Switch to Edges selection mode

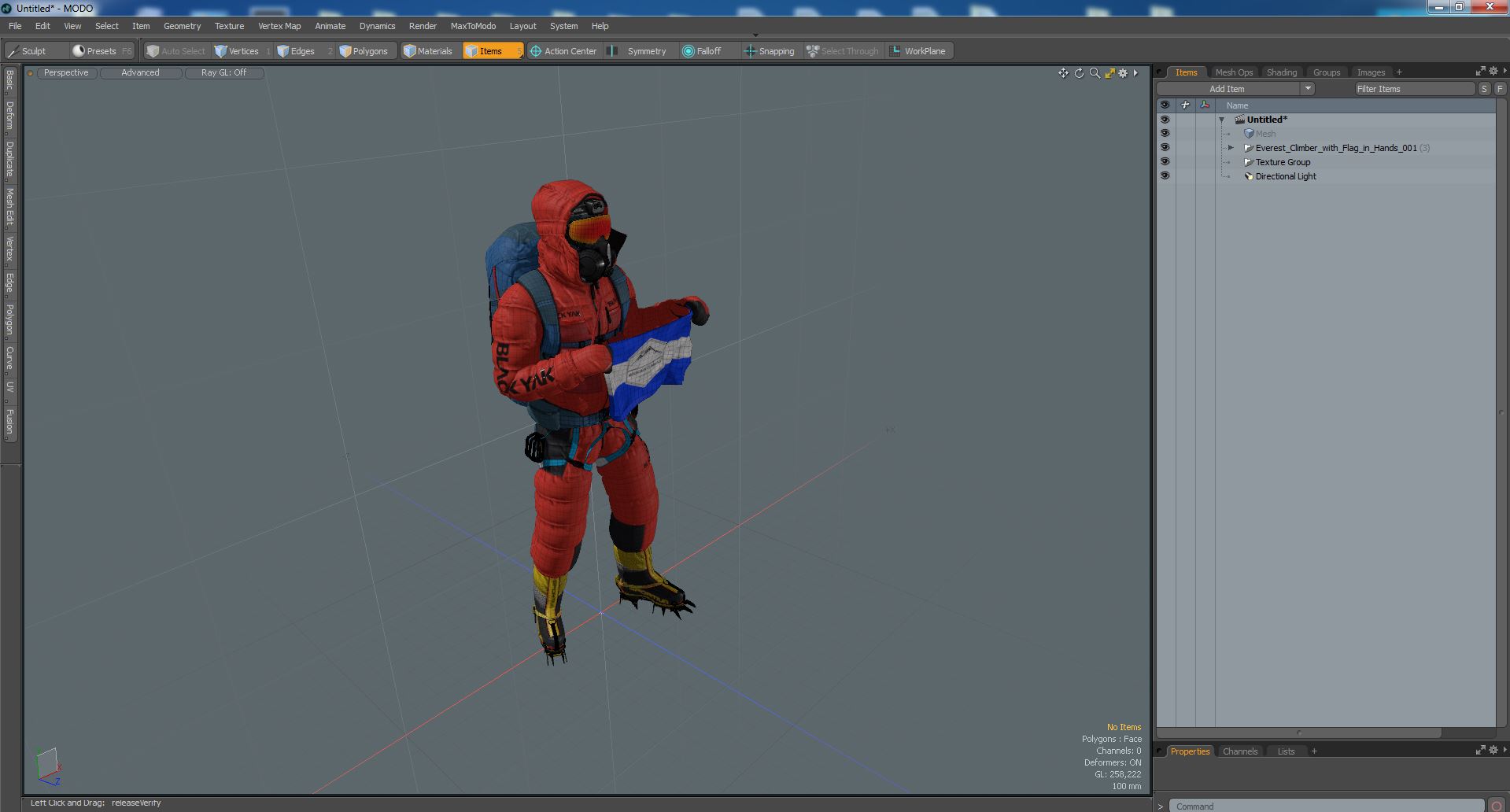304,51
